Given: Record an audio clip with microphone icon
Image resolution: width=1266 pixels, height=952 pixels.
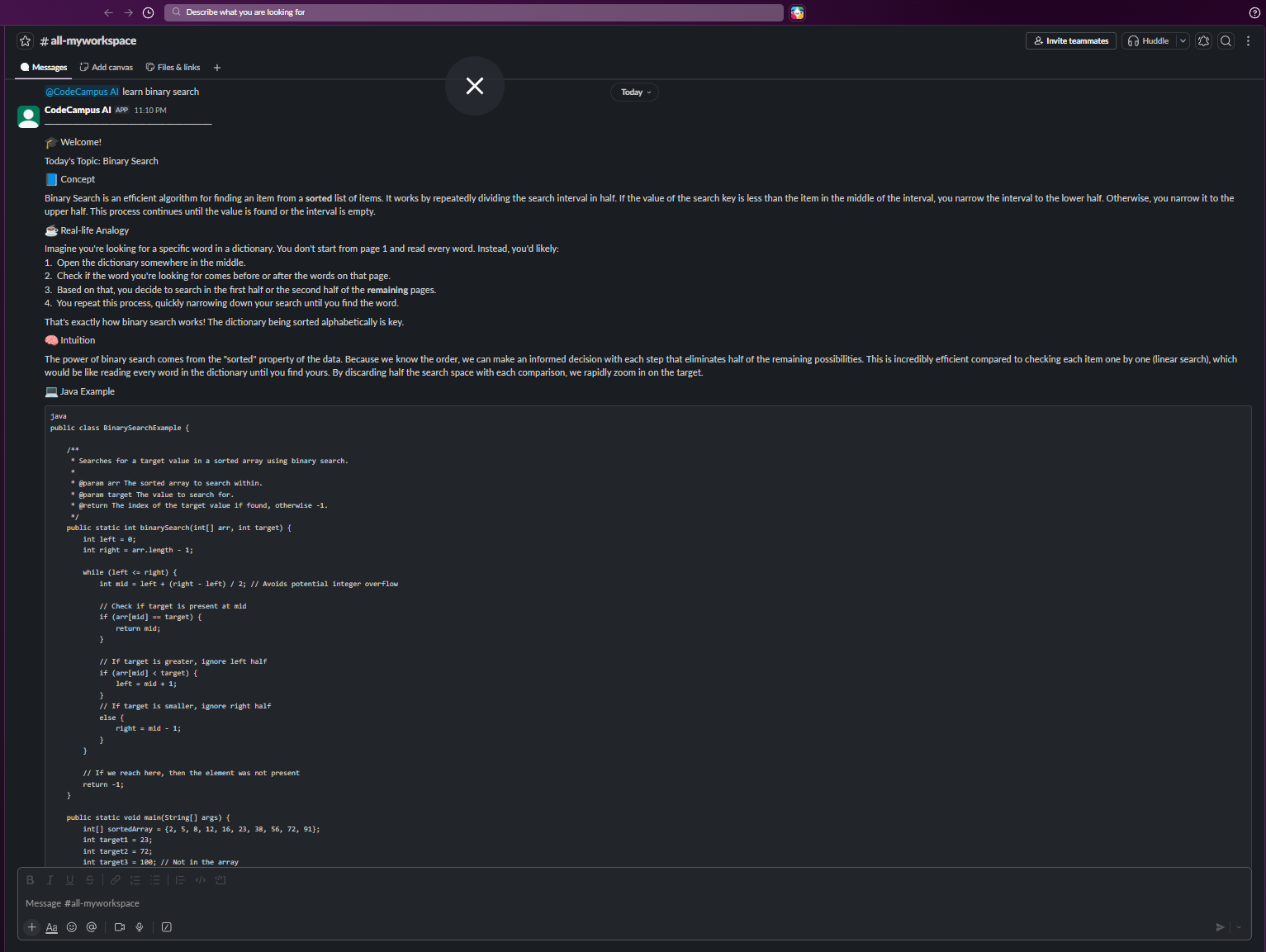Looking at the screenshot, I should pos(140,927).
